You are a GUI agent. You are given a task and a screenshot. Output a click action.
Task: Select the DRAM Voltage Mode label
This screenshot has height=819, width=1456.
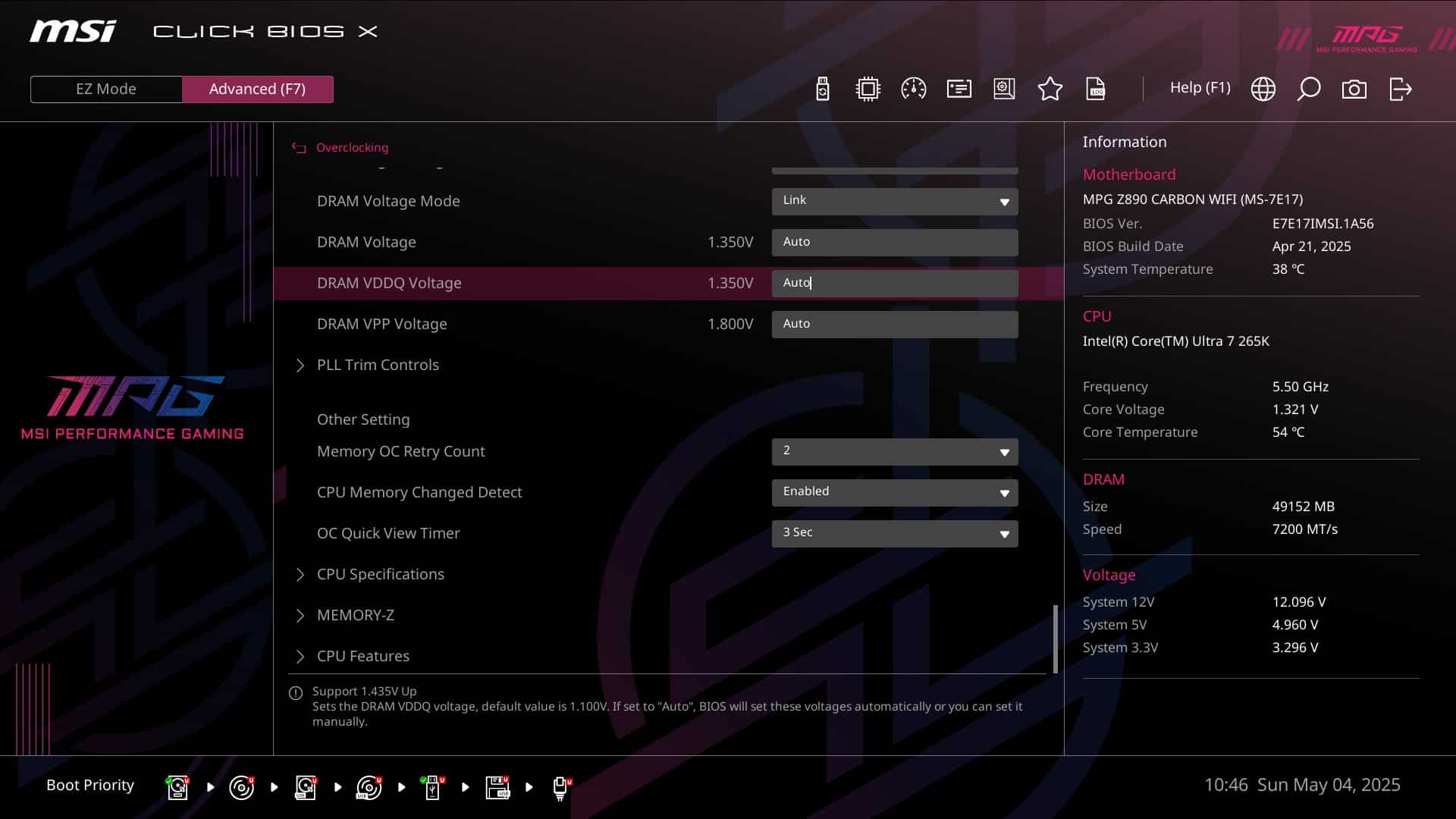(x=388, y=201)
